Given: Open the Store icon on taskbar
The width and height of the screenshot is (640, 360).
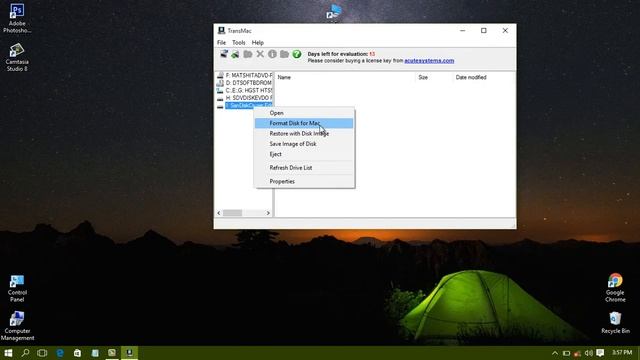Looking at the screenshot, I should coord(77,353).
